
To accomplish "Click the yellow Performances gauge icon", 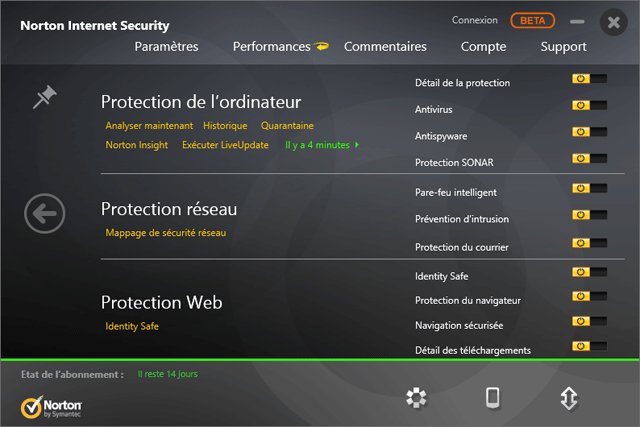I will point(321,46).
